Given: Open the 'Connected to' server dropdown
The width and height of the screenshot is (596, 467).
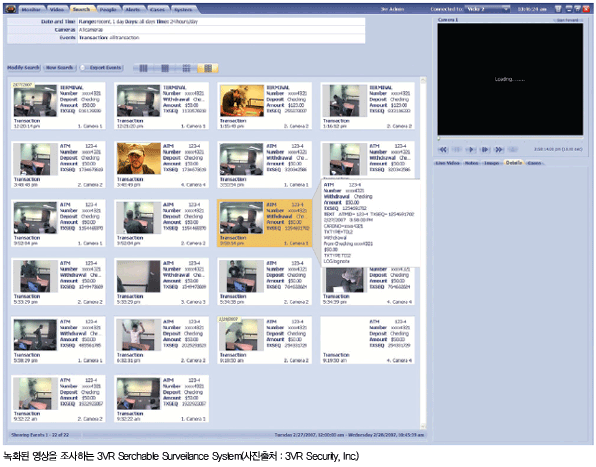Looking at the screenshot, I should click(x=488, y=9).
